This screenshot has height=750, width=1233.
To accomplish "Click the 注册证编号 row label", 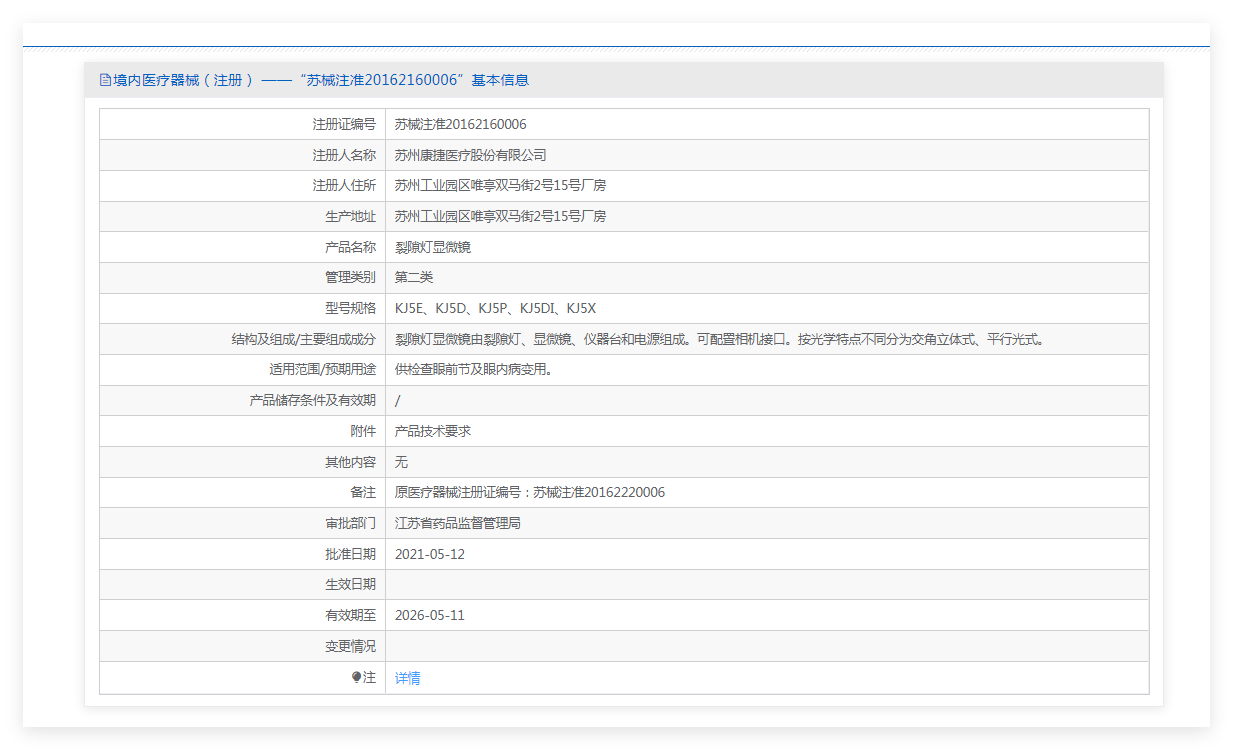I will [x=344, y=124].
